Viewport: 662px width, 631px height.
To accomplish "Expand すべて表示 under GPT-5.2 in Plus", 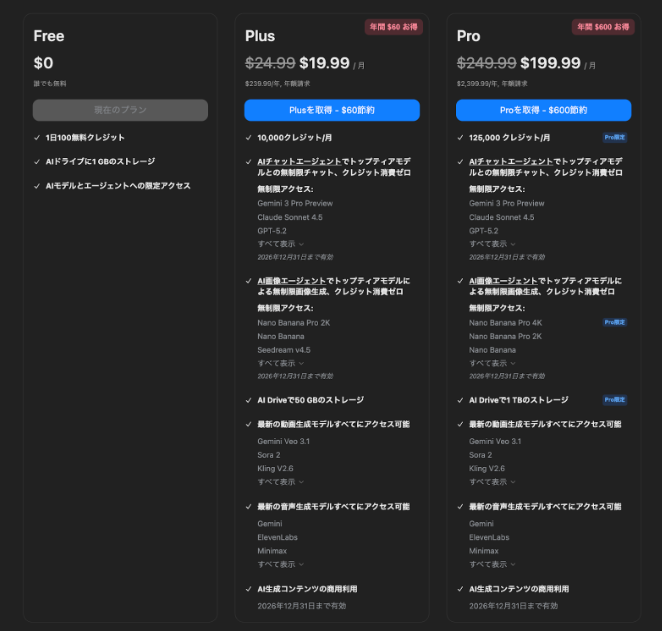I will click(281, 244).
